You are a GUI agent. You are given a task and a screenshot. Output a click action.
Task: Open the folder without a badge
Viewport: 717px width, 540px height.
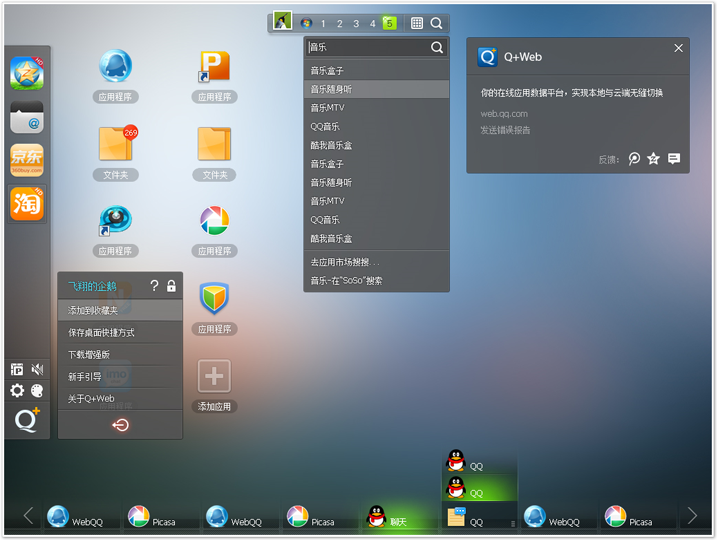(214, 144)
